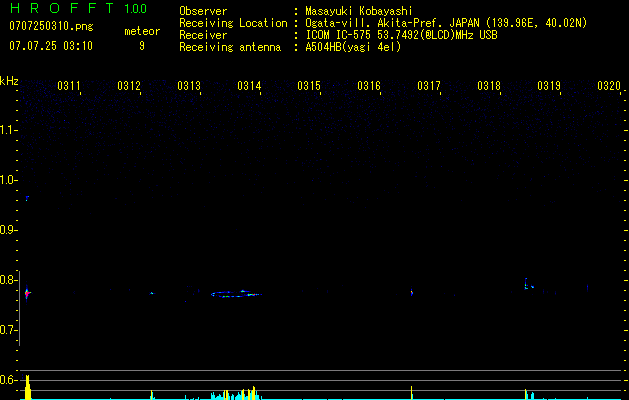This screenshot has width=629, height=400.
Task: Click the Receiving antenna field label
Action: coord(230,47)
